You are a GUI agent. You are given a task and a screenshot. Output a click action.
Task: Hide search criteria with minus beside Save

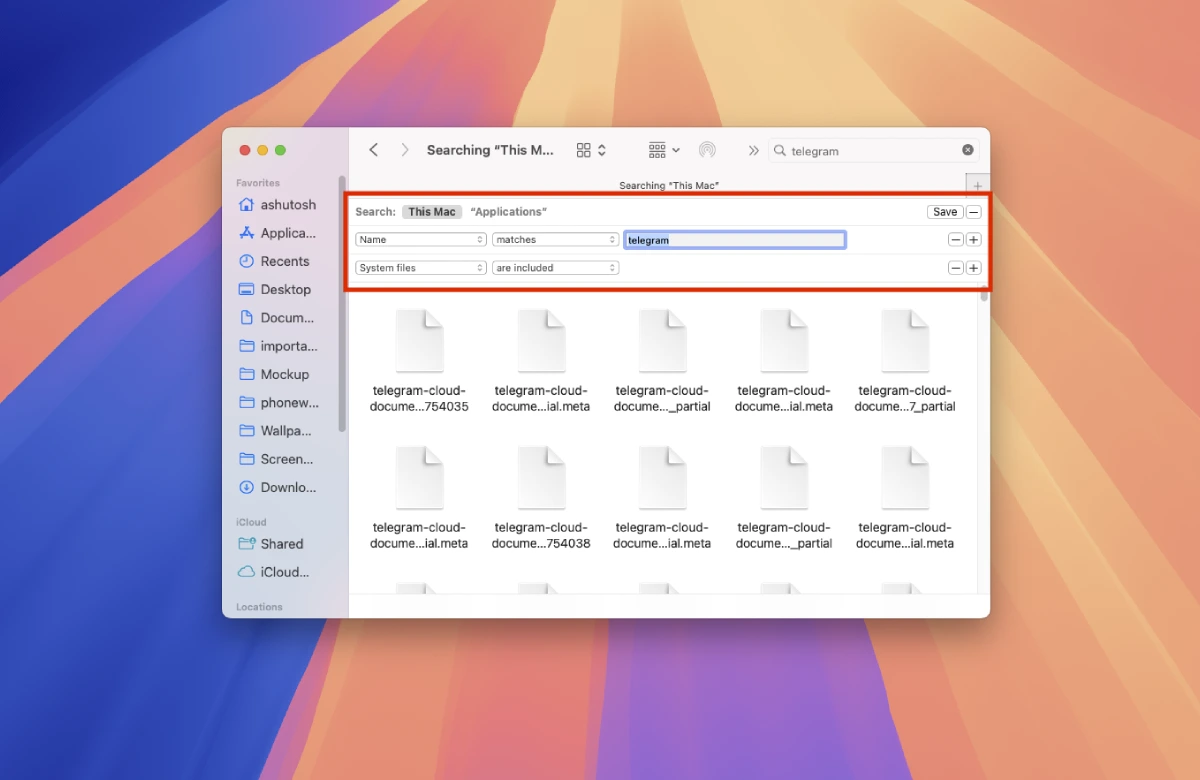(974, 212)
